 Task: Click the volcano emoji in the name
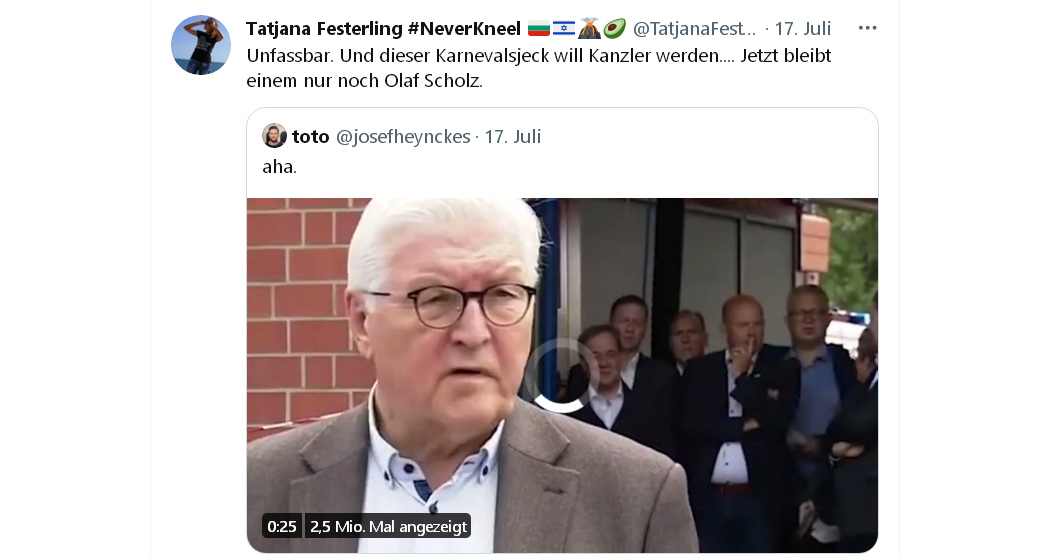click(x=589, y=28)
